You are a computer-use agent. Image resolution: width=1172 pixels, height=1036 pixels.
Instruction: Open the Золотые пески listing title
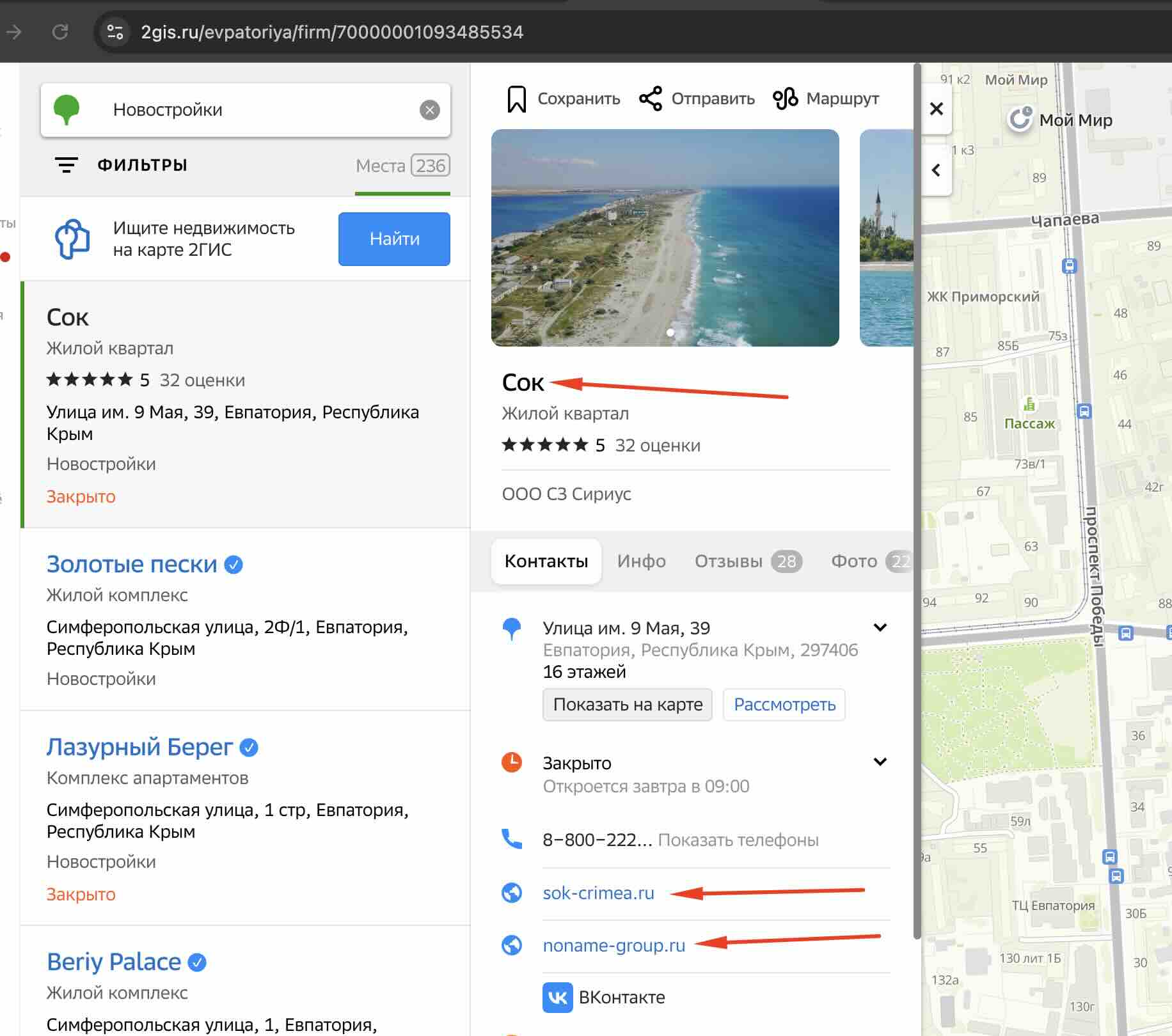click(132, 564)
